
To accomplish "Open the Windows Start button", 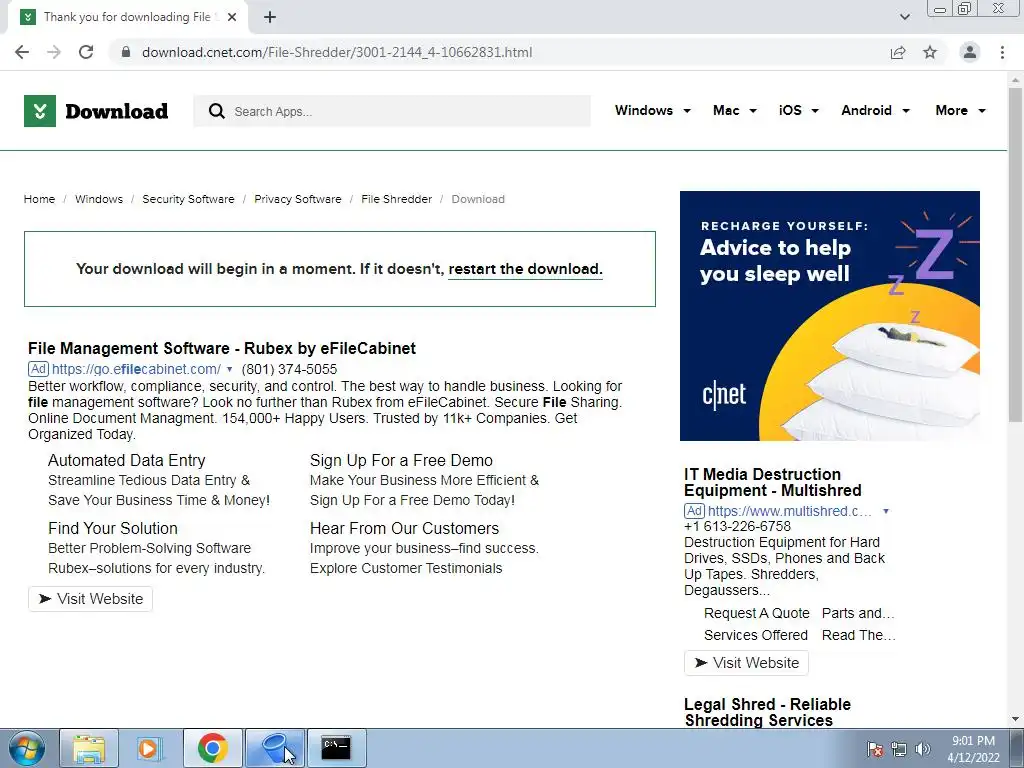I will coord(26,748).
